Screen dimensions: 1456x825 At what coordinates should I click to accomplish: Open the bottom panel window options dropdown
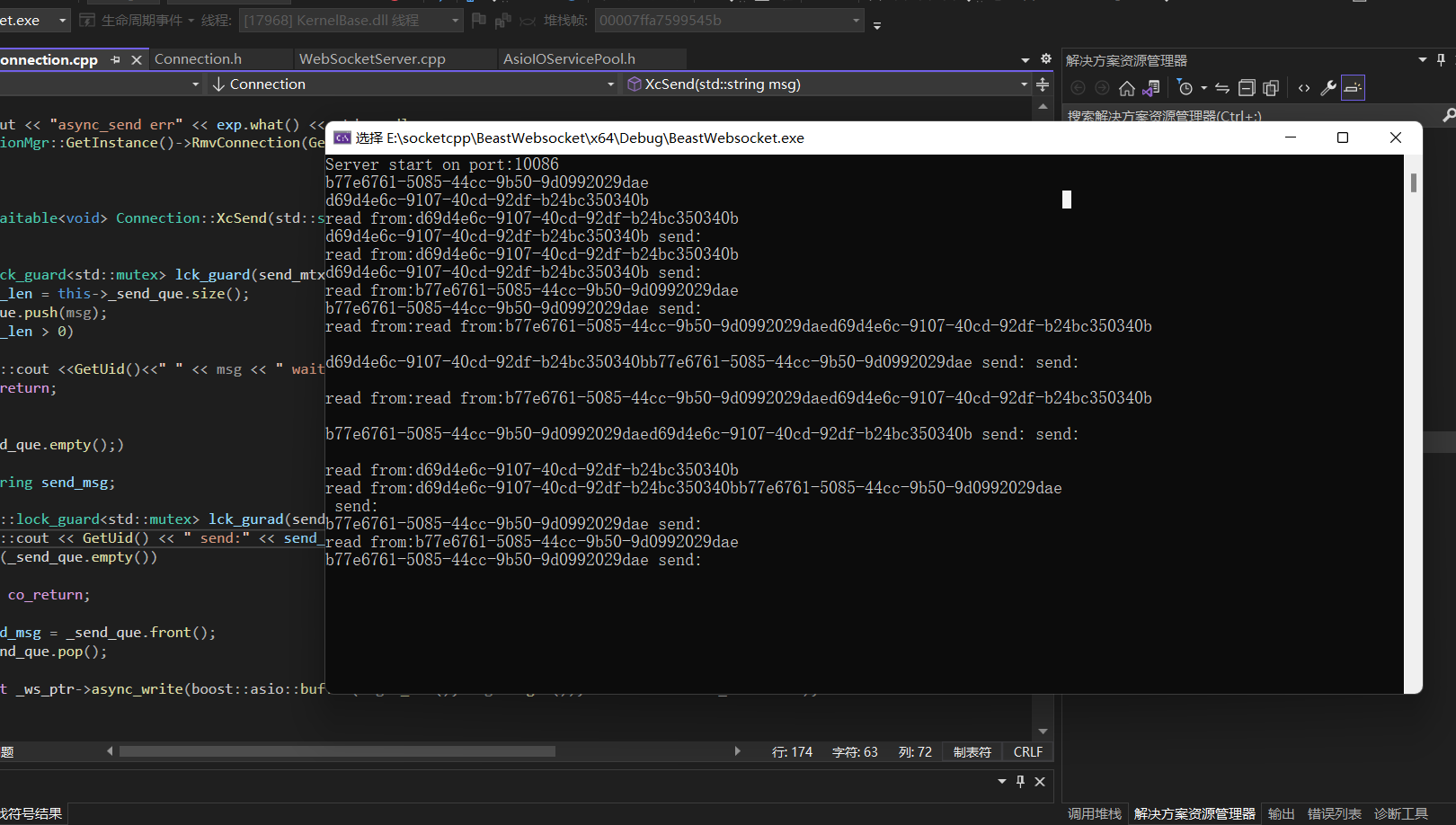click(x=1002, y=782)
